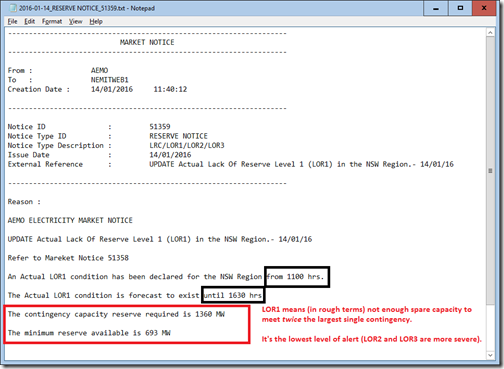The height and width of the screenshot is (369, 504).
Task: Click the text until 1630 hrs
Action: pyautogui.click(x=233, y=295)
